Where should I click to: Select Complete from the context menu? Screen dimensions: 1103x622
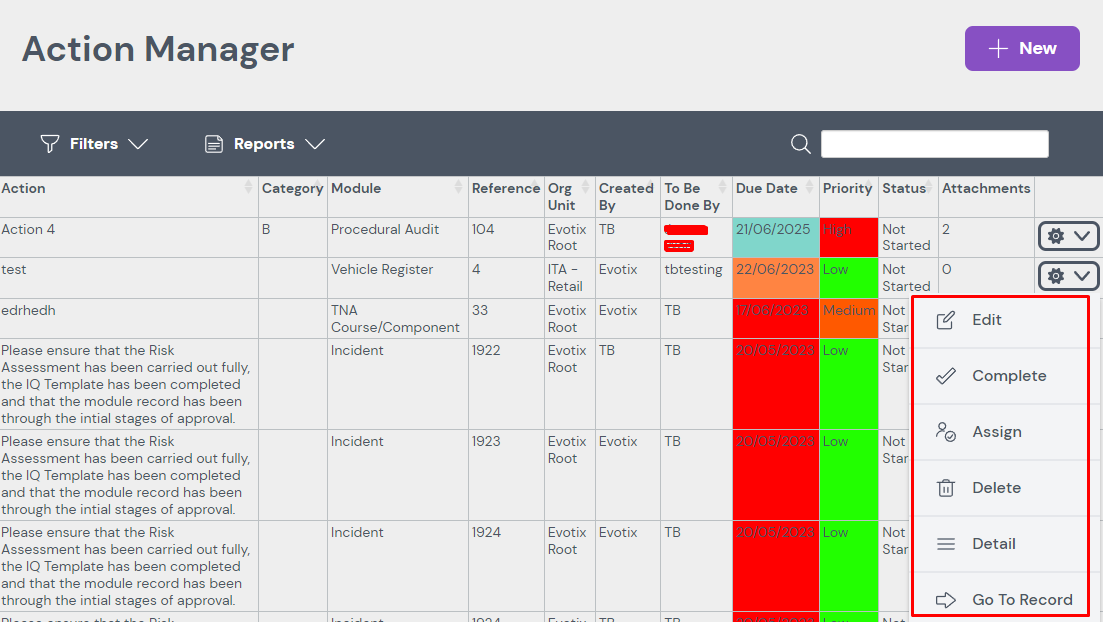[1008, 376]
